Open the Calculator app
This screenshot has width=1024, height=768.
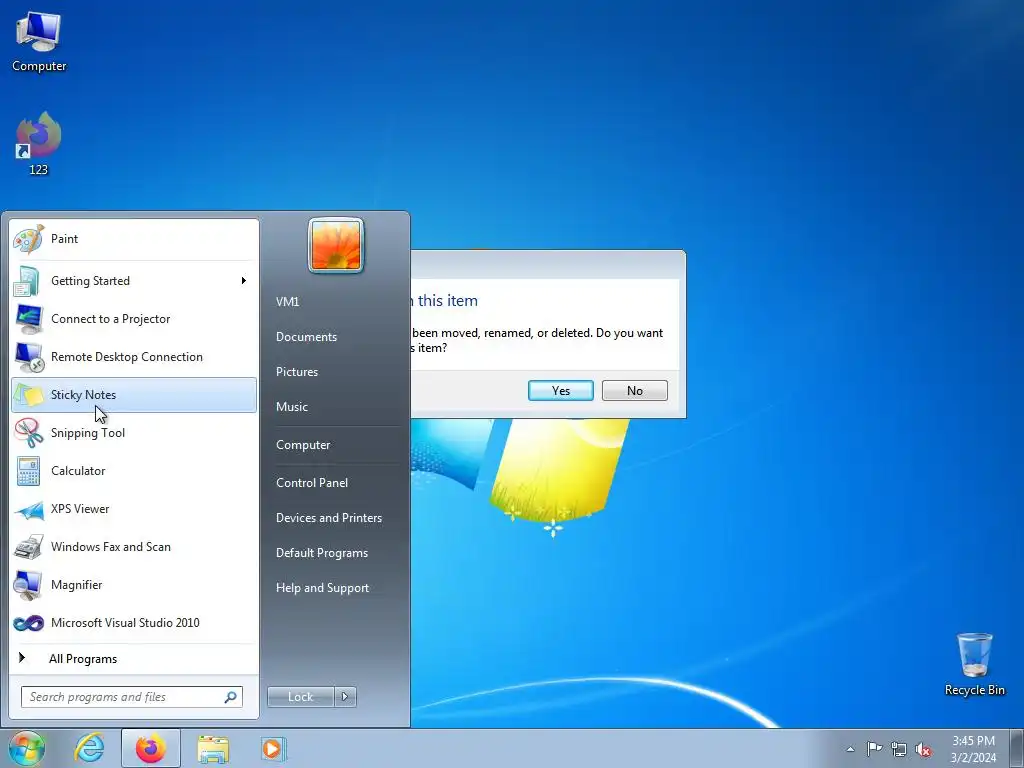pyautogui.click(x=134, y=471)
